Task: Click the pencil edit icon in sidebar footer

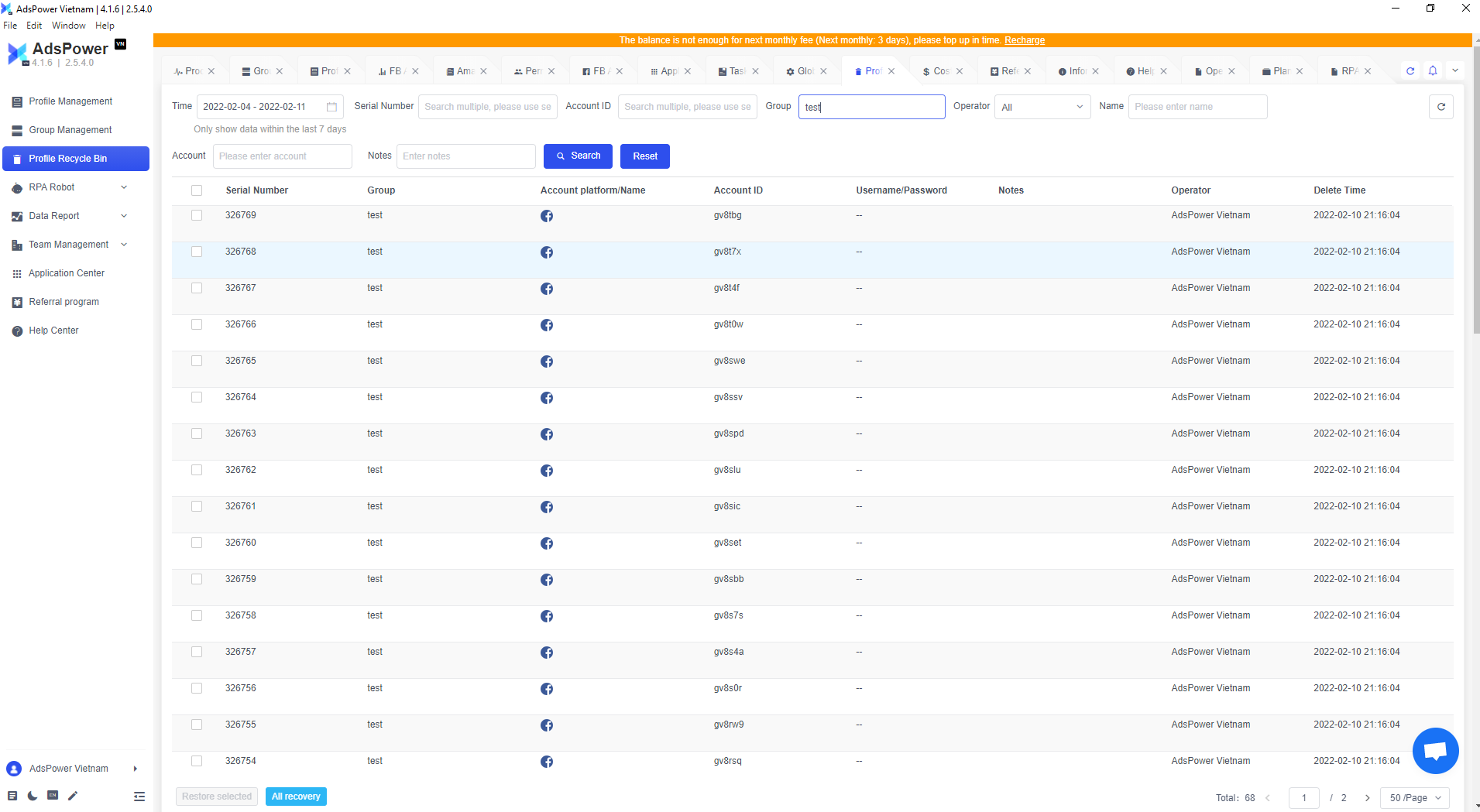Action: (73, 796)
